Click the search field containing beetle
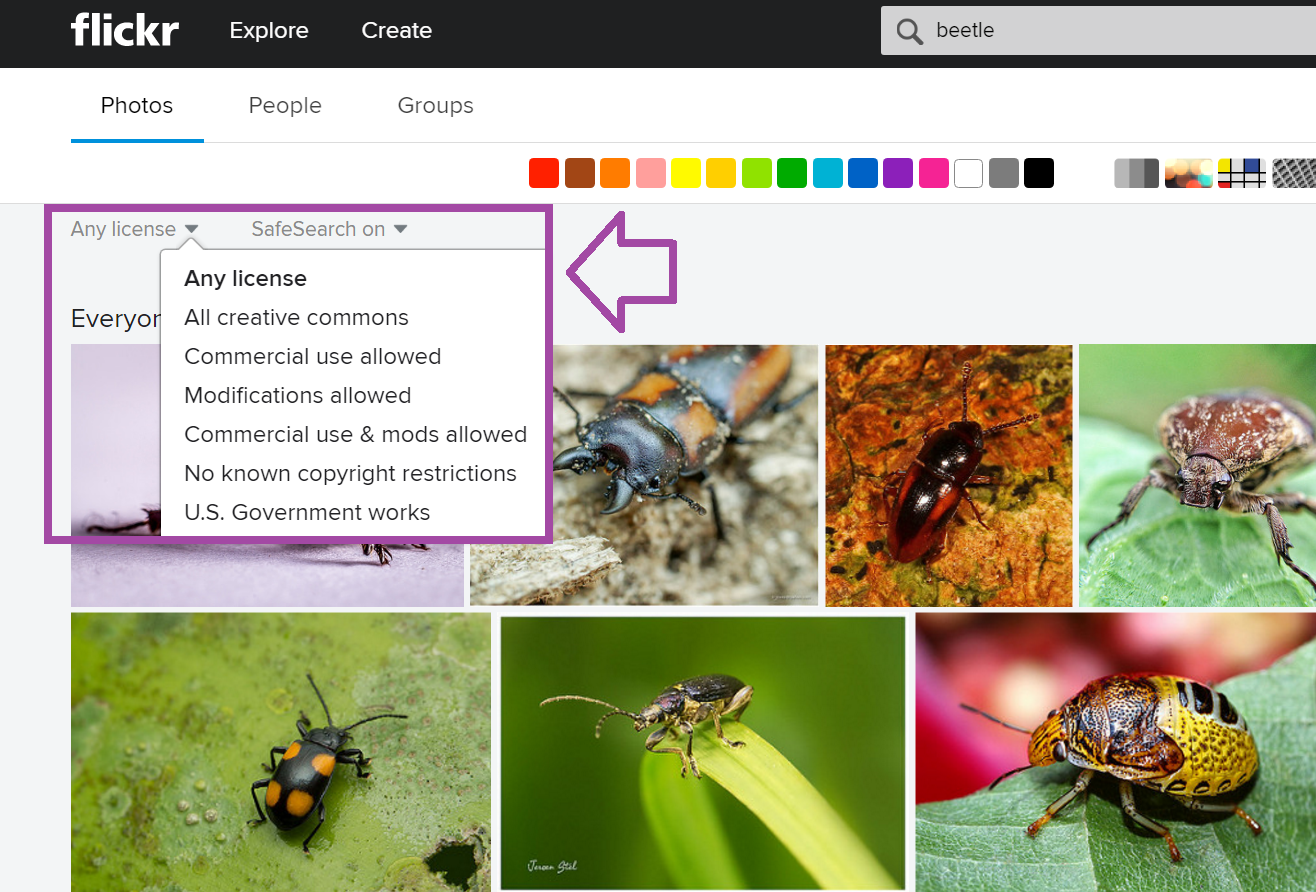This screenshot has width=1316, height=892. coord(1100,30)
